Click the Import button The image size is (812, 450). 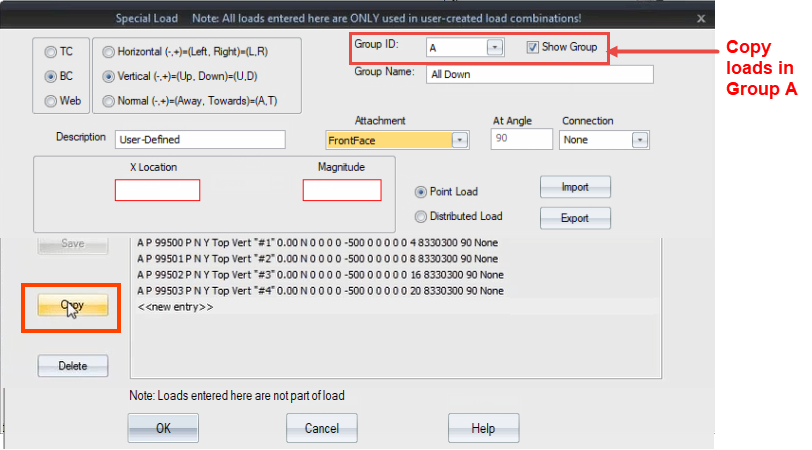(x=575, y=187)
